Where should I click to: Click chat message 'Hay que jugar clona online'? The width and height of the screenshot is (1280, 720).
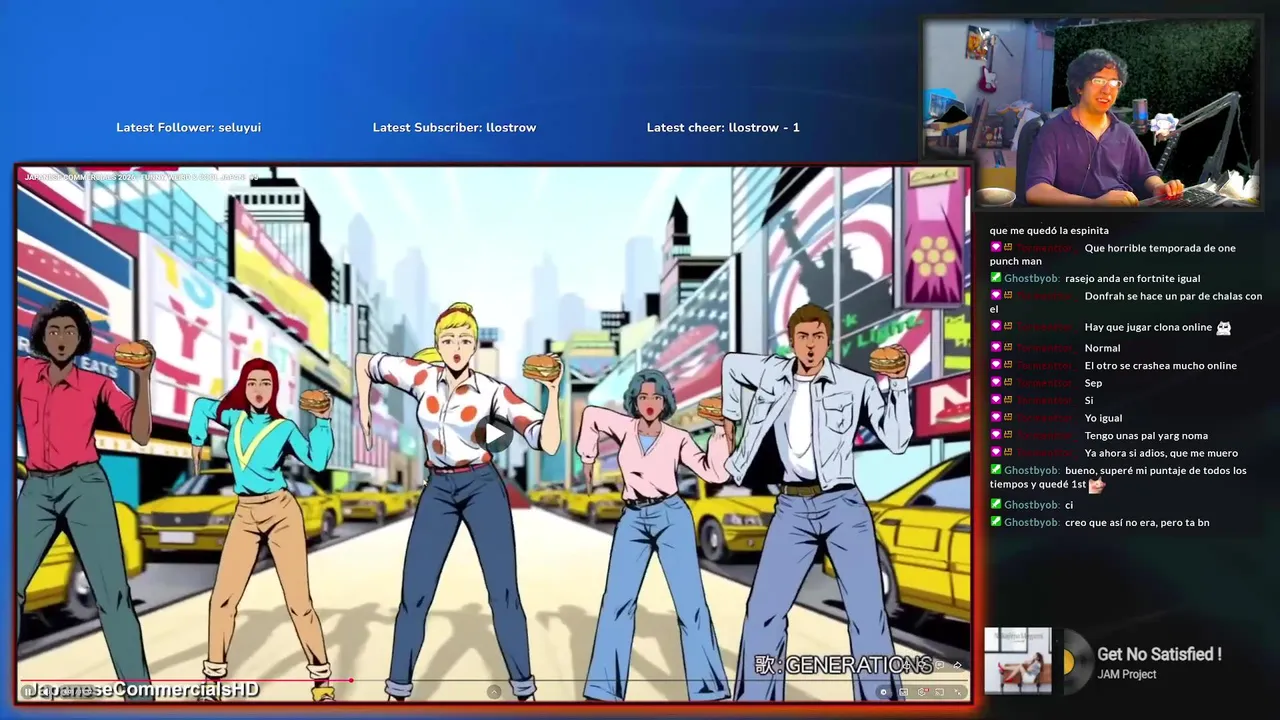pyautogui.click(x=1148, y=327)
